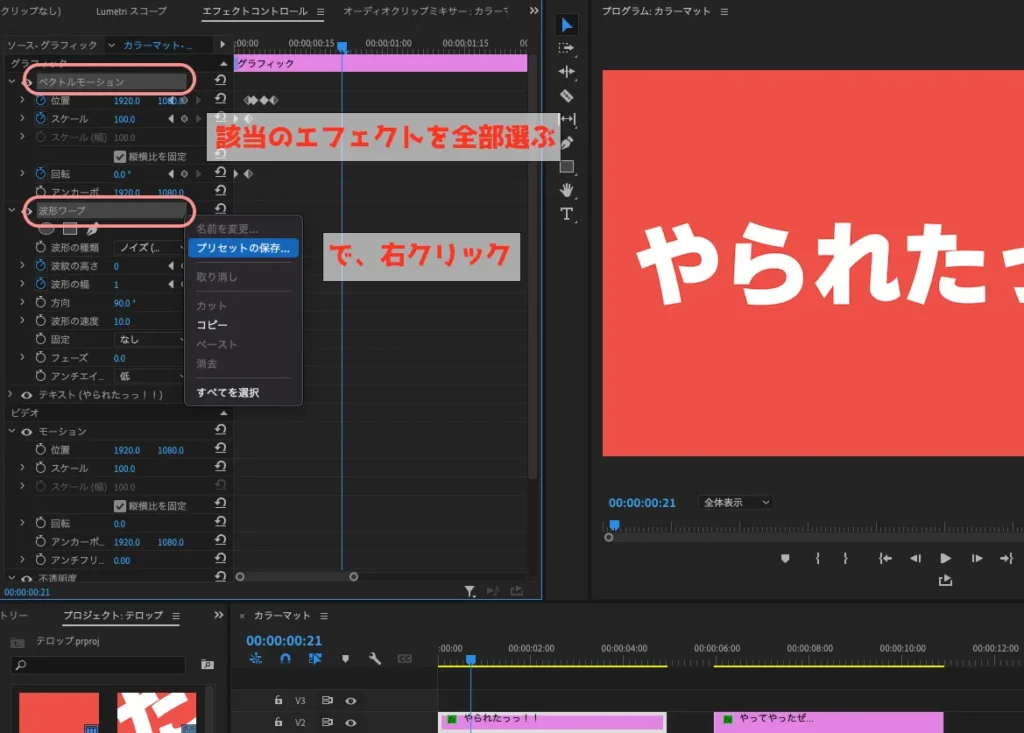
Task: Toggle the 縦横比を固定 checkbox under スケール
Action: [x=120, y=155]
